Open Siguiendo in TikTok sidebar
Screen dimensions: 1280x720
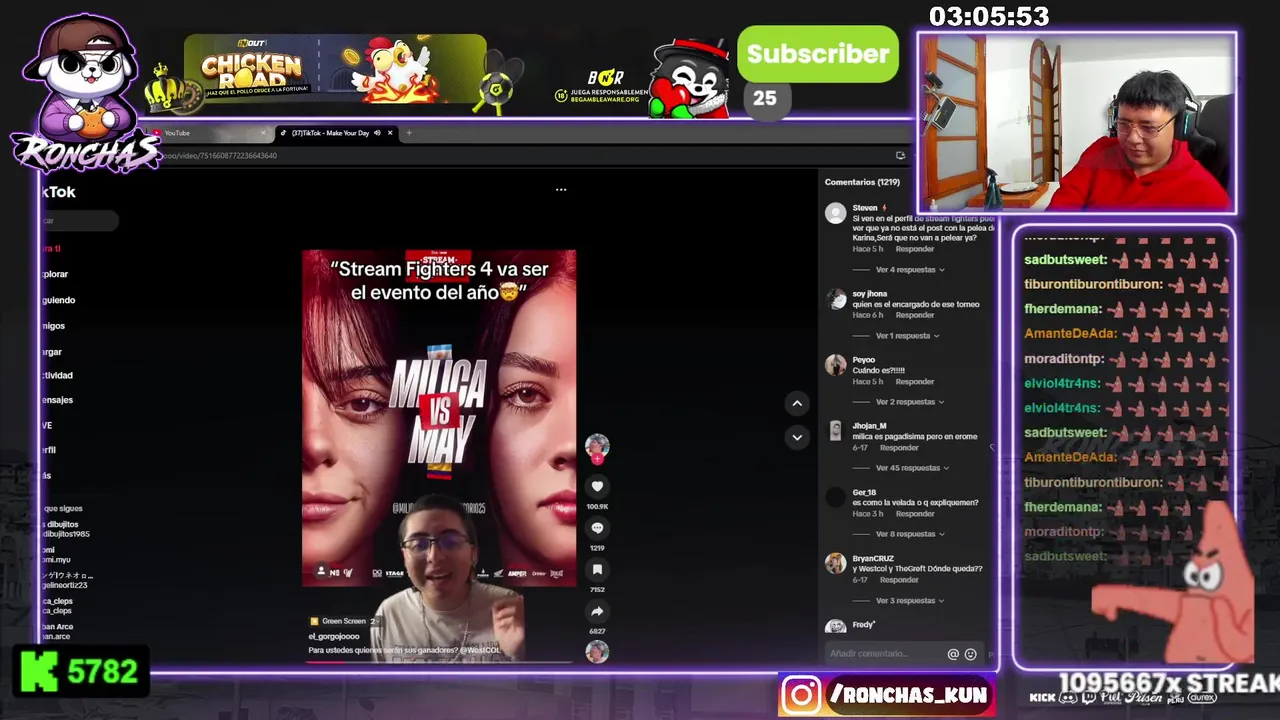(x=58, y=300)
